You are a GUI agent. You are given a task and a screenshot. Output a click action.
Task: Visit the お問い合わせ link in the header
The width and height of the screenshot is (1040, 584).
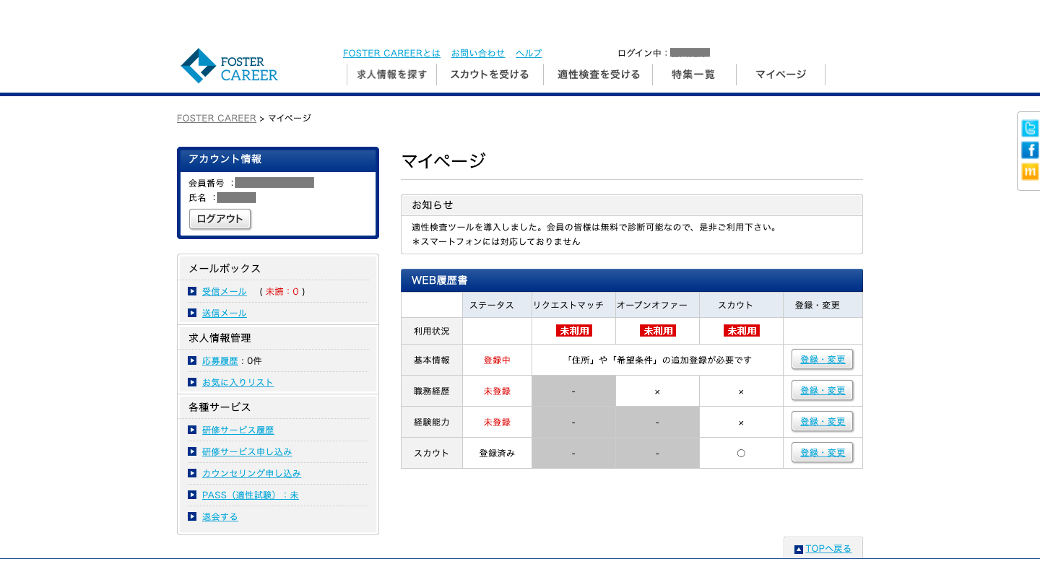[477, 53]
